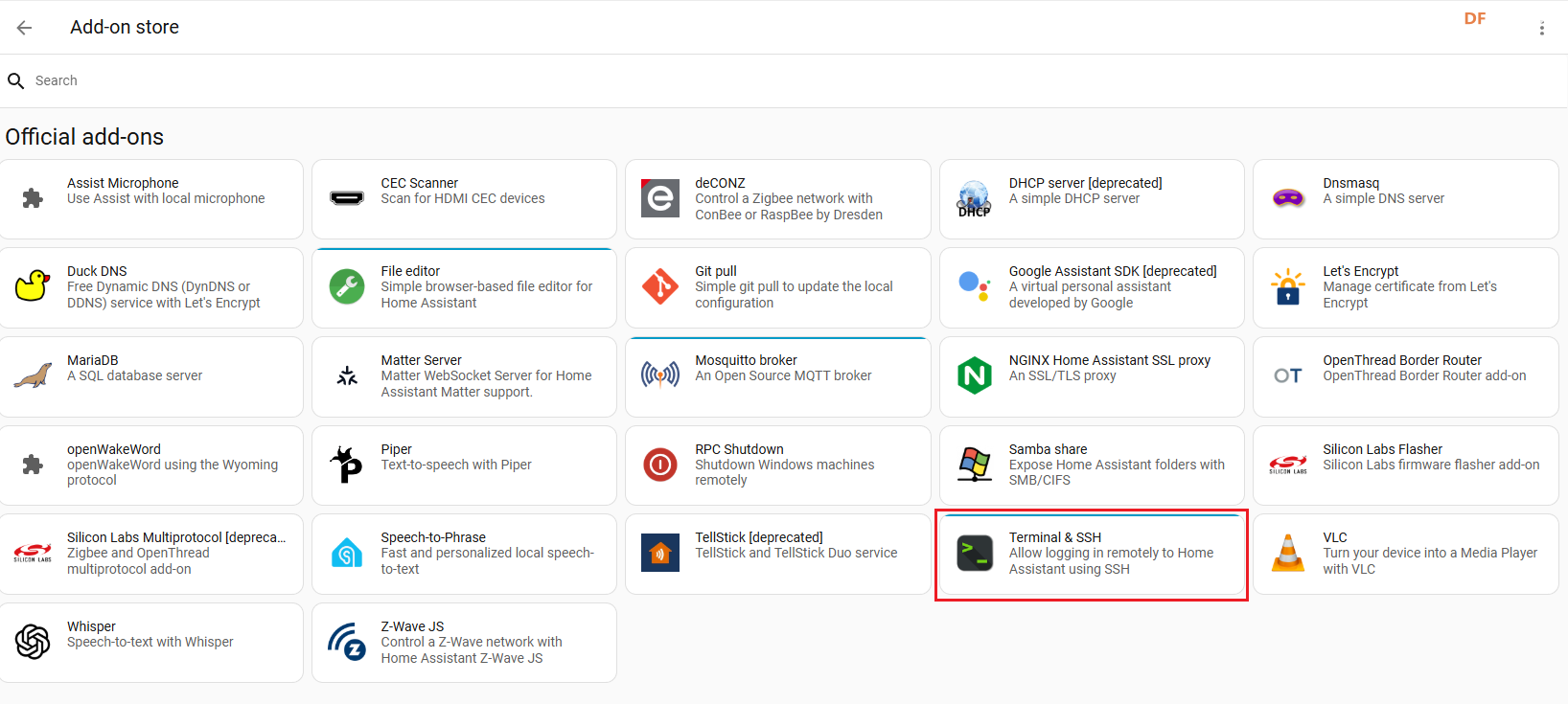This screenshot has width=1568, height=704.
Task: Click 'Use Assist with local microphone' text
Action: click(166, 198)
